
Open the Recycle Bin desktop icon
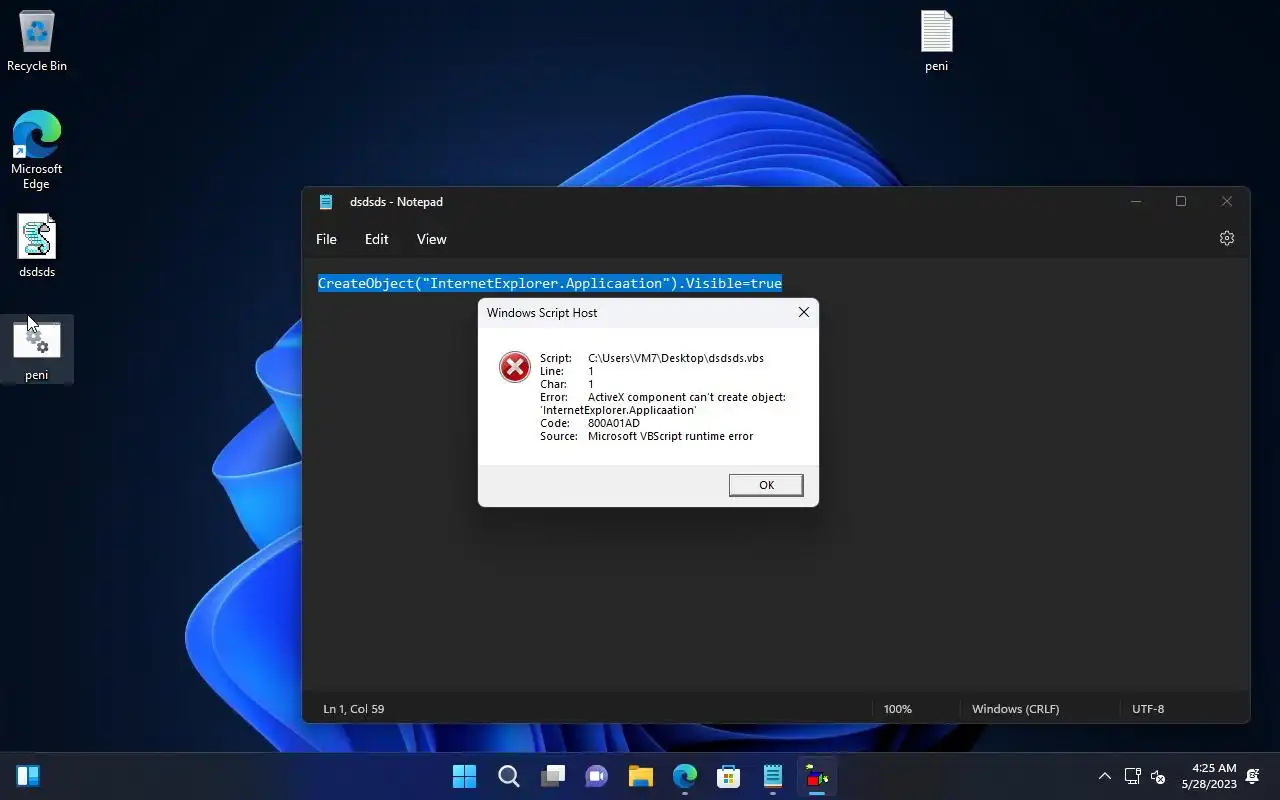37,42
